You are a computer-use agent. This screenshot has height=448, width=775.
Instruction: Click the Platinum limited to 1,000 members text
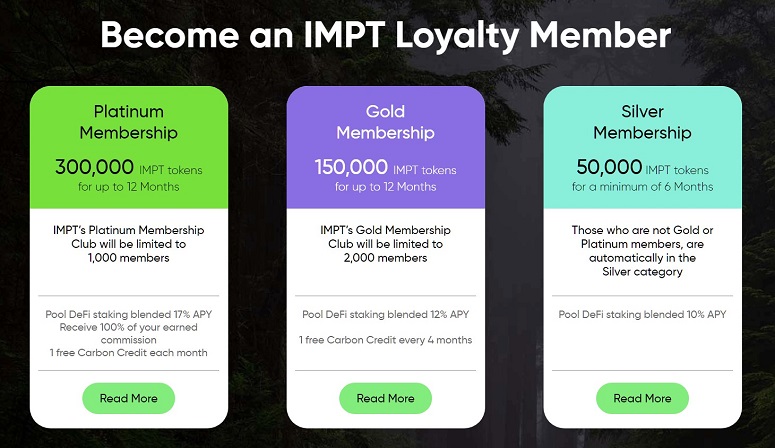pos(129,244)
